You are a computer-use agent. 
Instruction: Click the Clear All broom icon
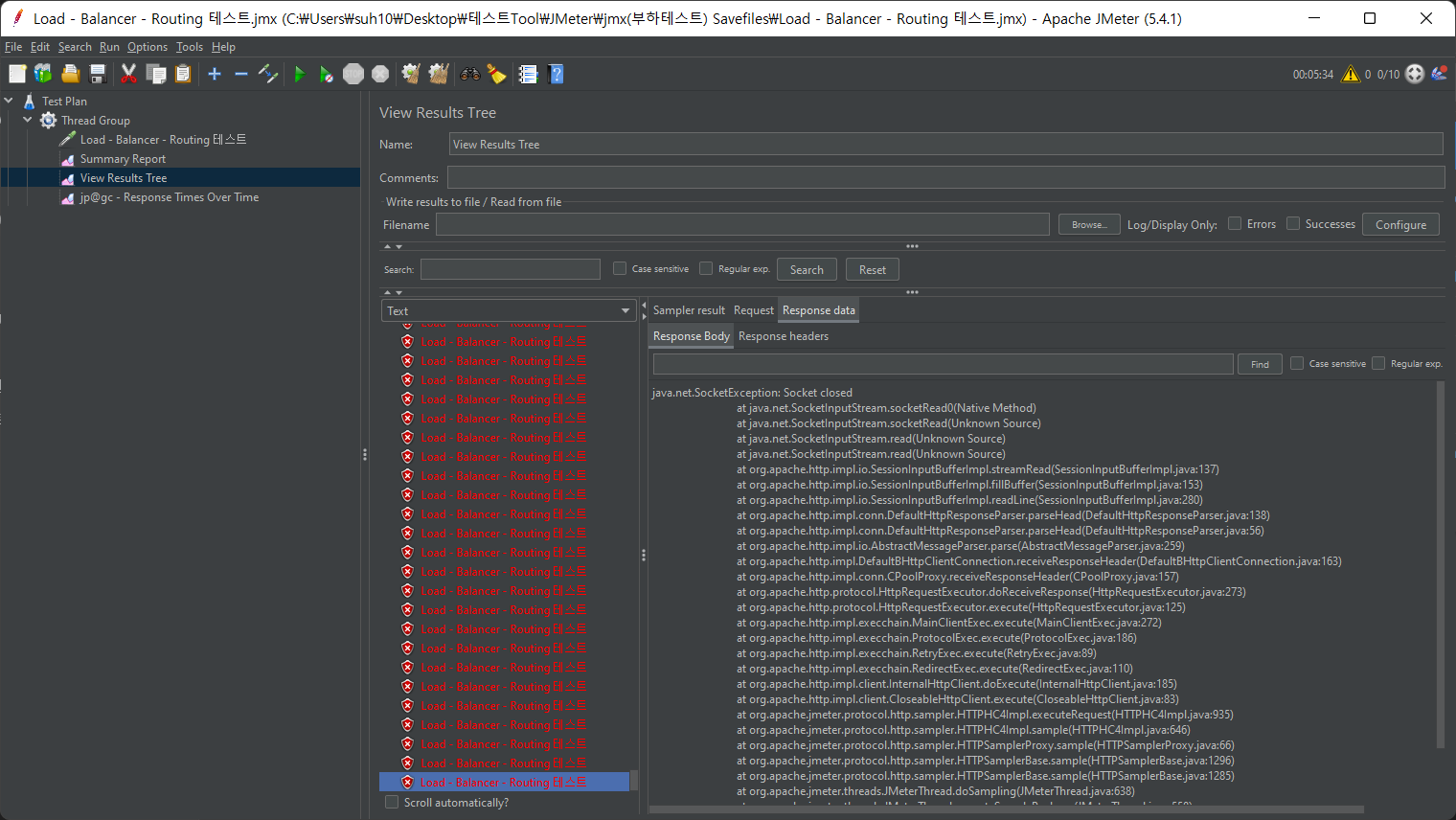[x=439, y=75]
